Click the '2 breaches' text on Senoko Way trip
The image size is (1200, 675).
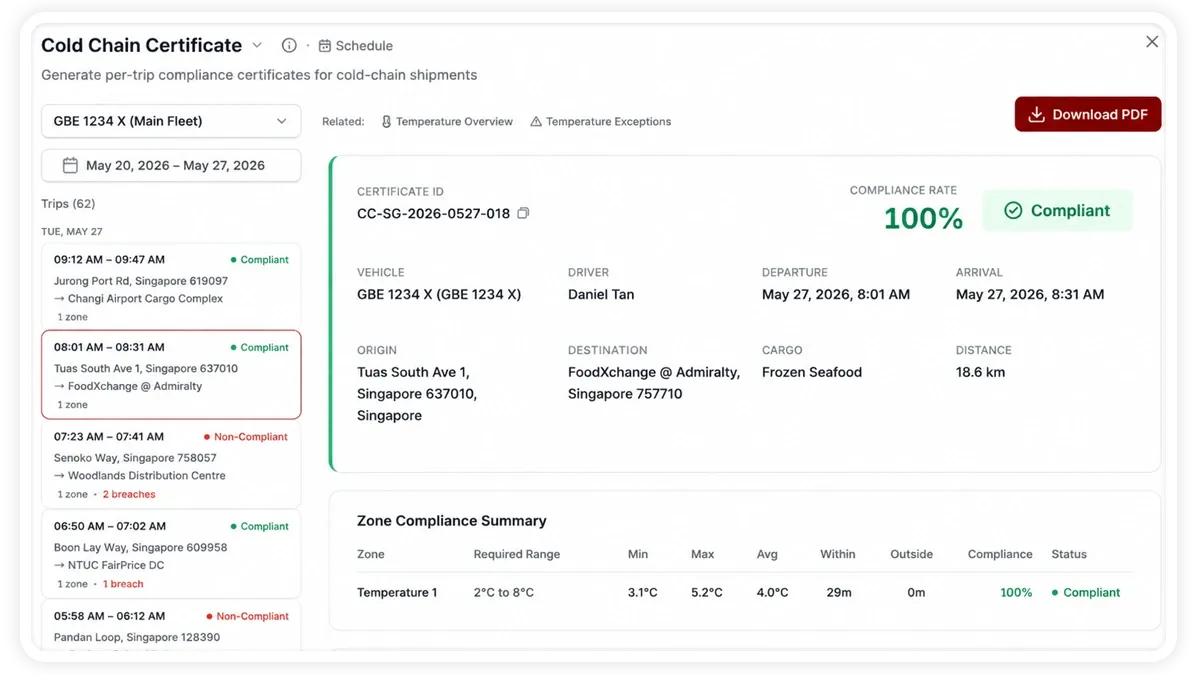(x=129, y=494)
